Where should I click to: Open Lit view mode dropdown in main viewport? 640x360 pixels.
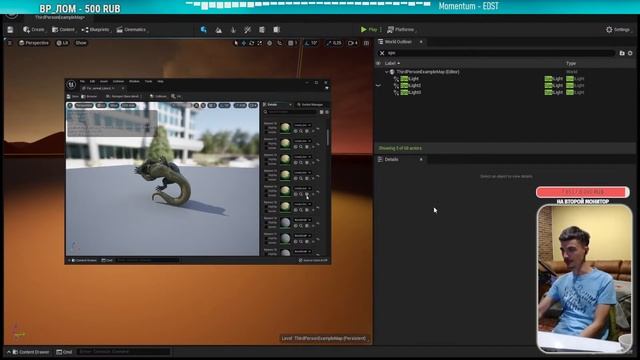pyautogui.click(x=62, y=43)
